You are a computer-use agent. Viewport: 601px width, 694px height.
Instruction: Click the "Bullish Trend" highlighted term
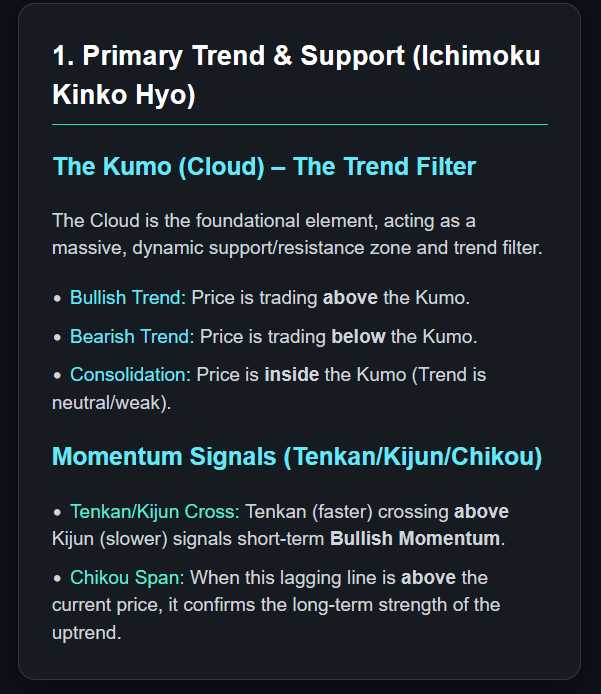point(128,297)
